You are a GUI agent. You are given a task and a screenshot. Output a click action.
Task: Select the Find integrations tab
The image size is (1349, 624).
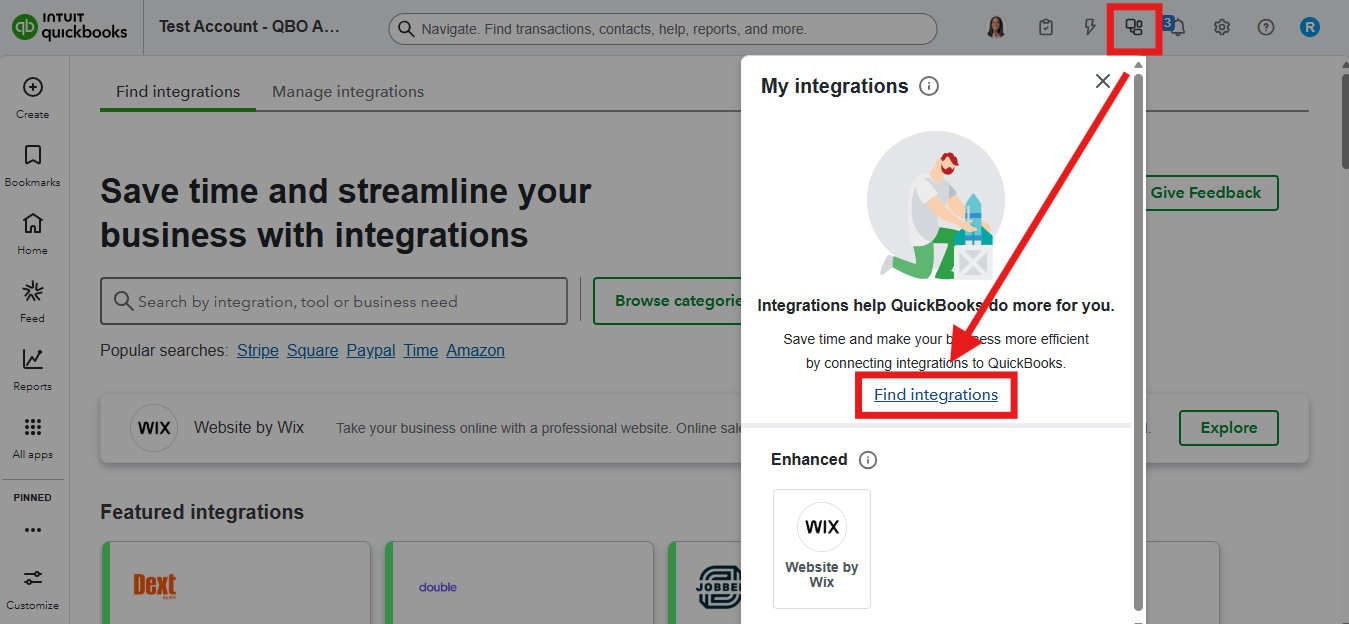coord(178,92)
